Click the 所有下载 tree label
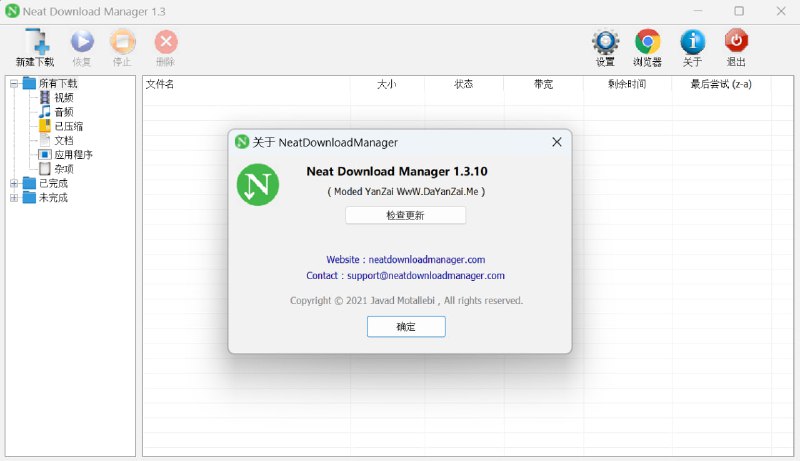 click(58, 83)
